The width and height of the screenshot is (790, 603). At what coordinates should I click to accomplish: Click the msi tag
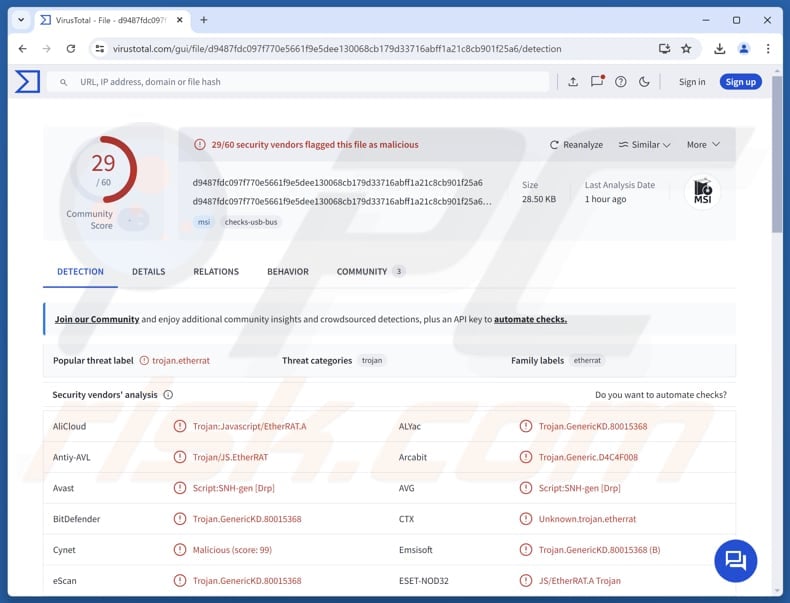pyautogui.click(x=204, y=222)
